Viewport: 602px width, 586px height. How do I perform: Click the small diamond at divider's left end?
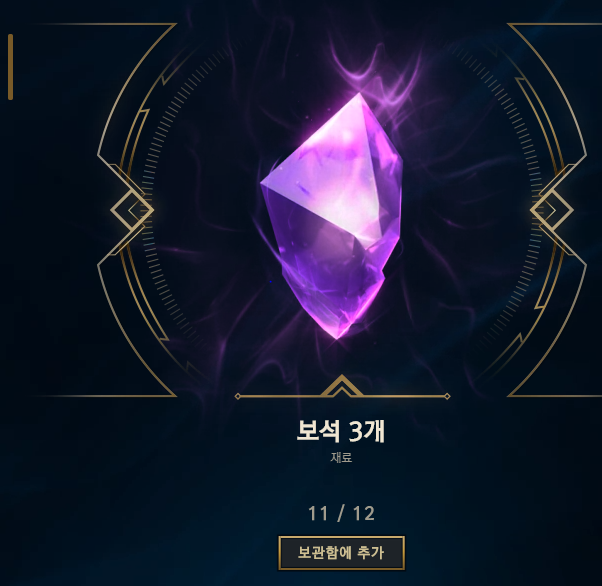pyautogui.click(x=238, y=396)
